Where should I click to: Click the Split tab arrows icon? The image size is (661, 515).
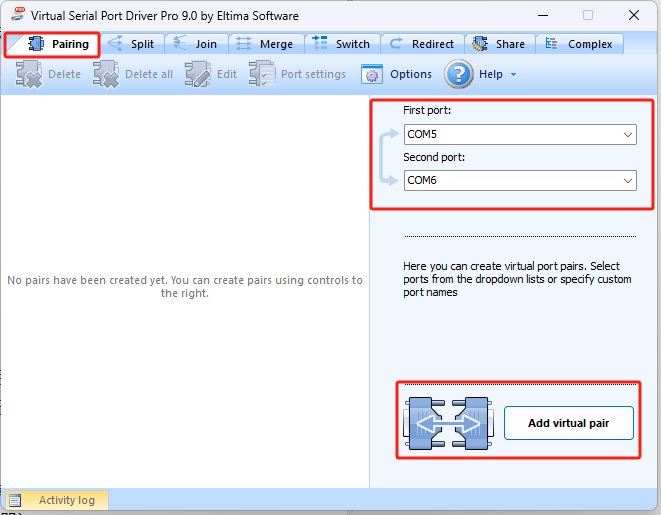[x=115, y=43]
